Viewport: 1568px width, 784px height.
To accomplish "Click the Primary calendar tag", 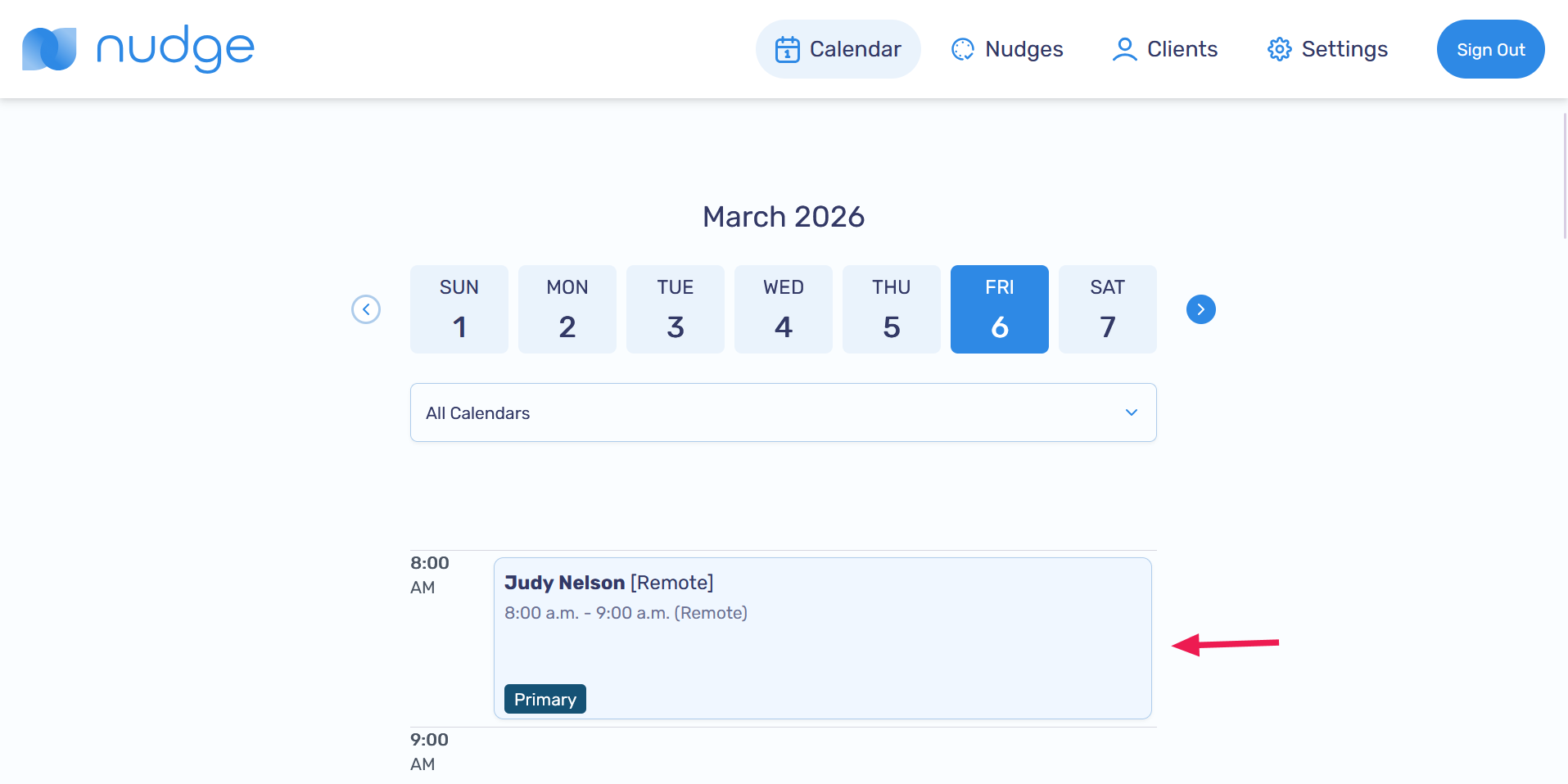I will pyautogui.click(x=545, y=699).
